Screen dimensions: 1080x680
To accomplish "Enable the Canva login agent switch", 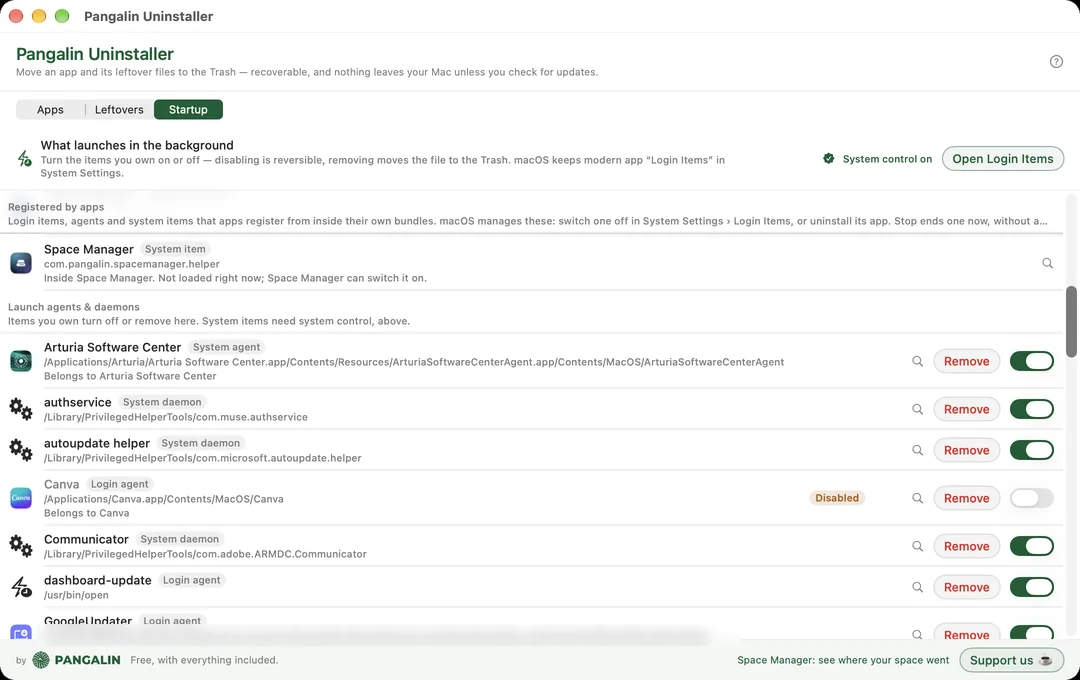I will [1031, 498].
